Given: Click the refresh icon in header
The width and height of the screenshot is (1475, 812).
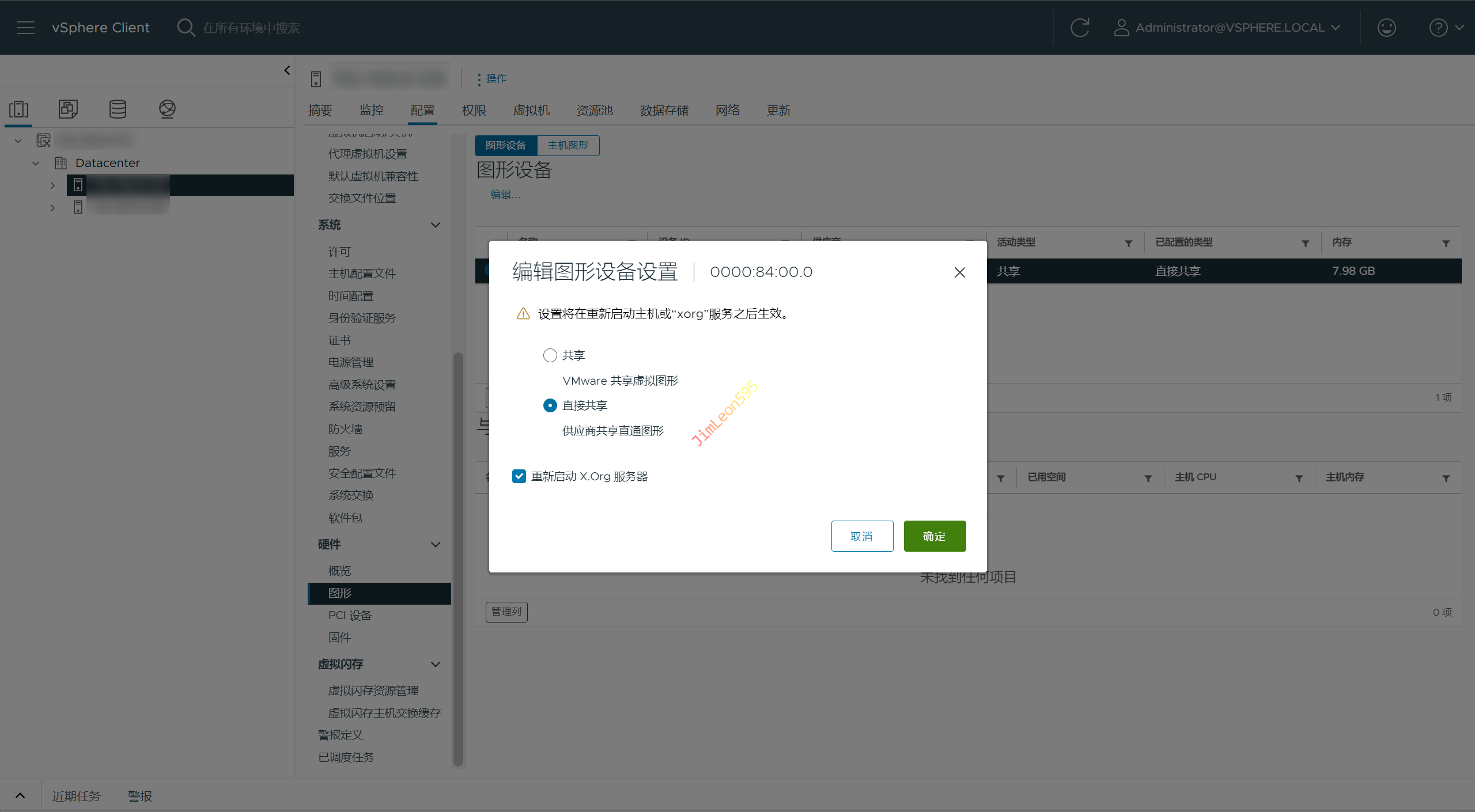Looking at the screenshot, I should click(1079, 28).
